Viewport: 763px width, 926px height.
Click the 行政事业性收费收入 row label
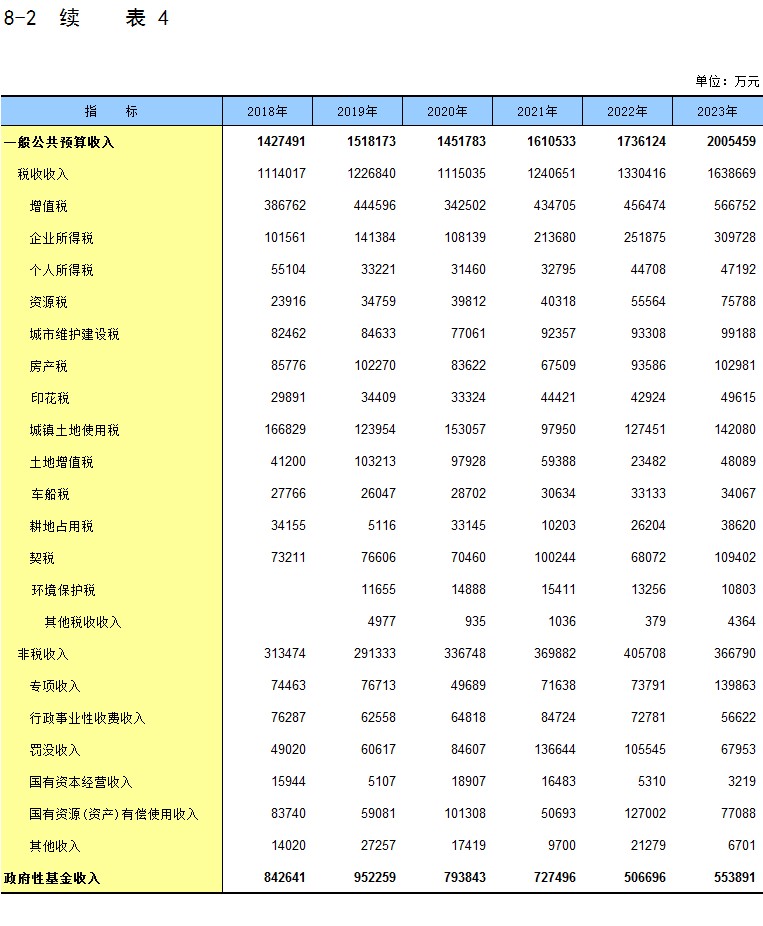coord(88,718)
